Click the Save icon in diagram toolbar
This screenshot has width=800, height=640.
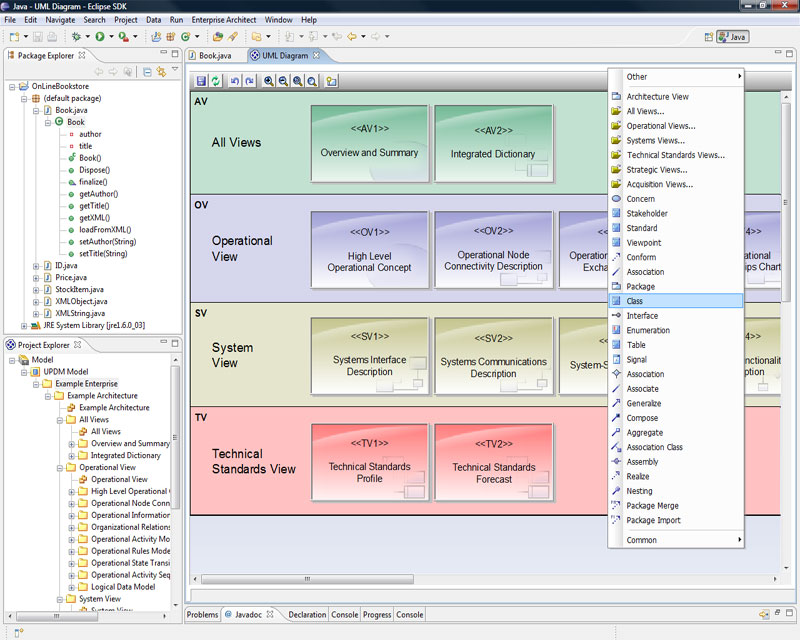(201, 81)
